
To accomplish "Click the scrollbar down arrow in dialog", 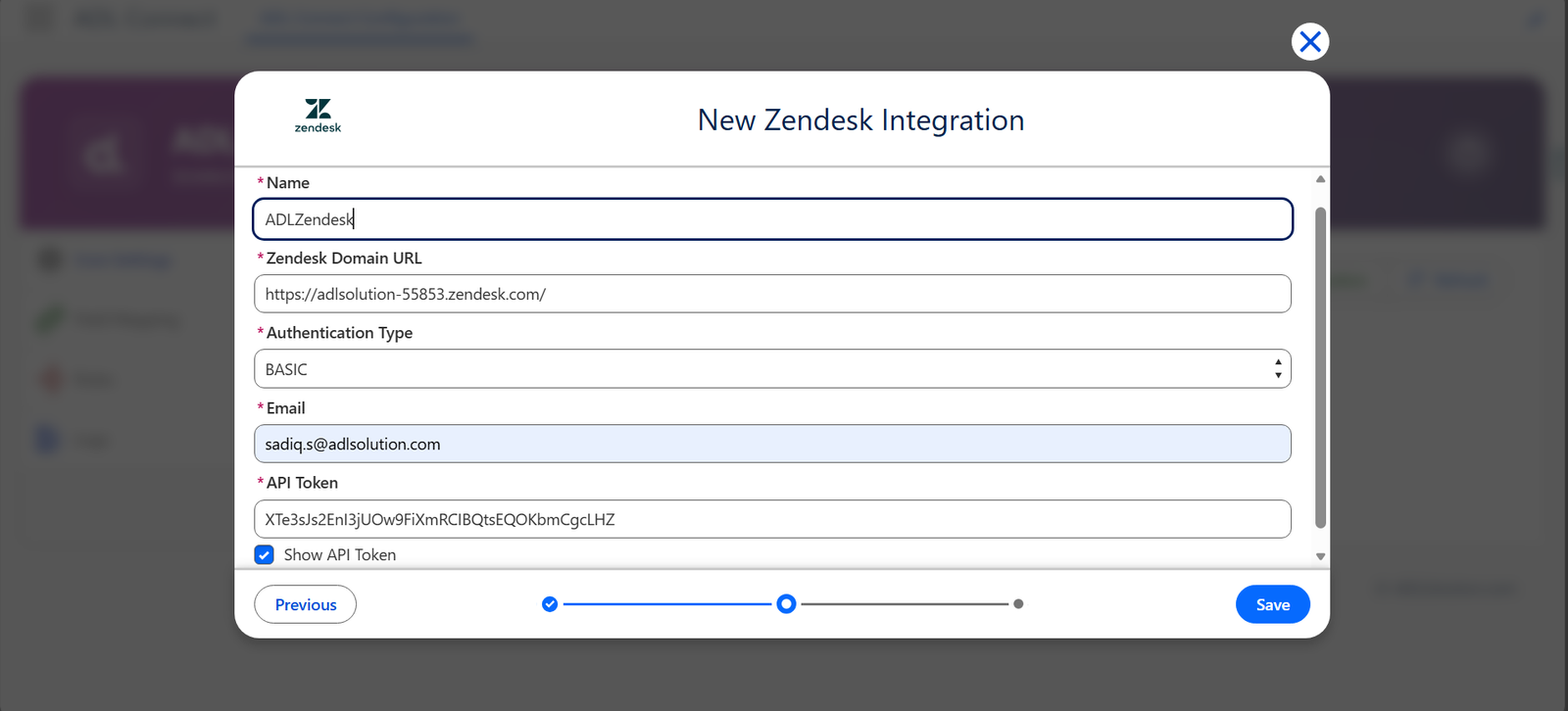I will point(1320,556).
